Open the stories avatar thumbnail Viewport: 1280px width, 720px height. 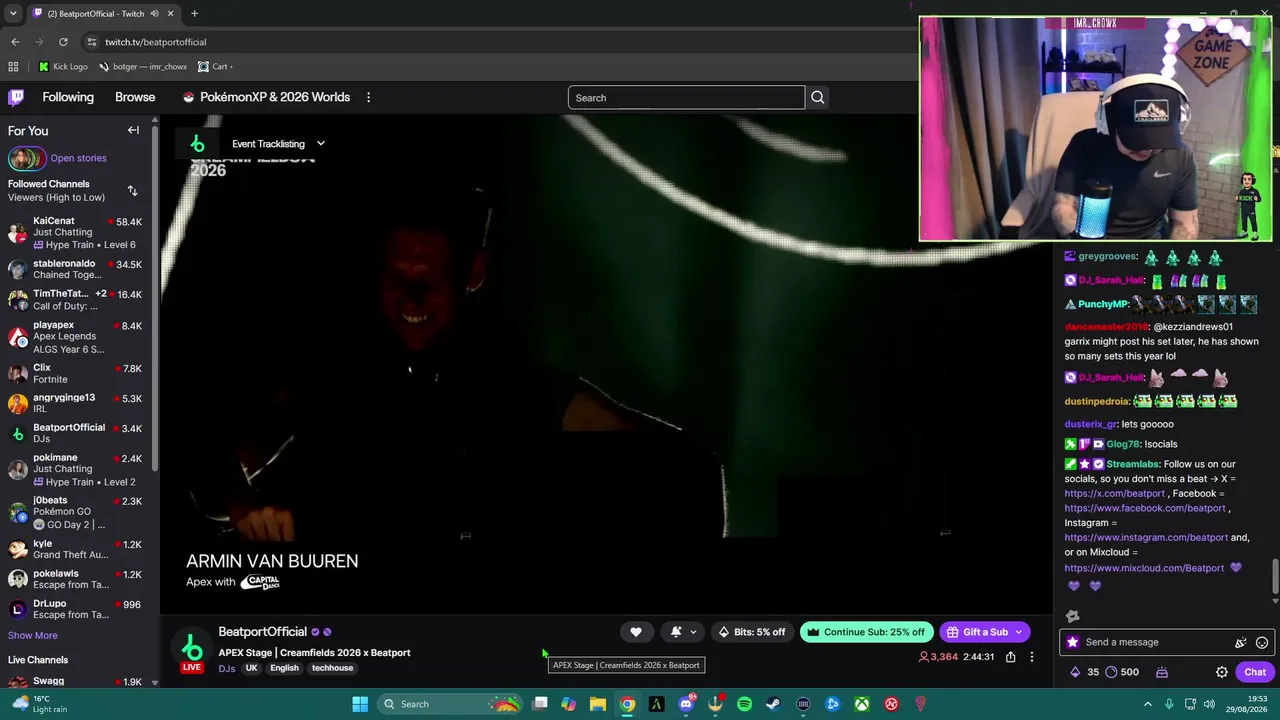click(x=27, y=158)
